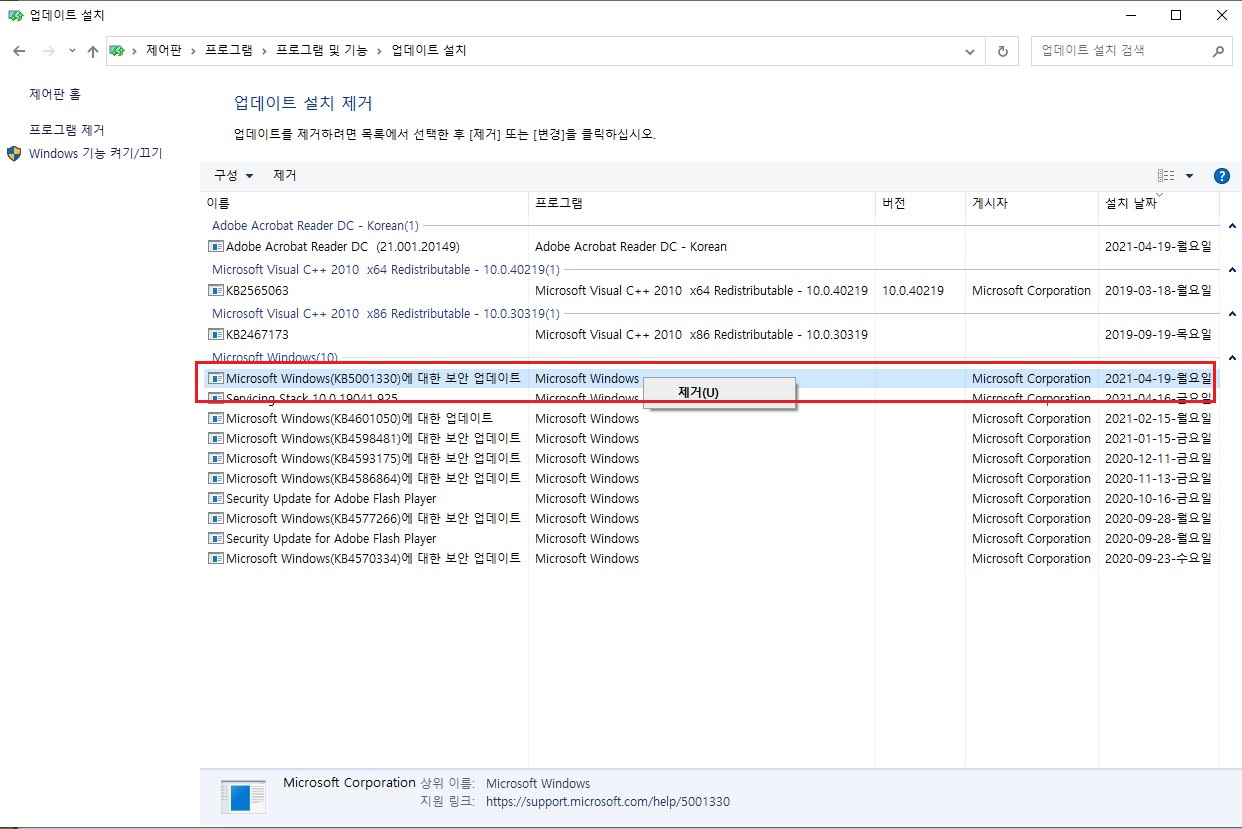Open 제어판 홈 link
This screenshot has height=829, width=1242.
(55, 94)
